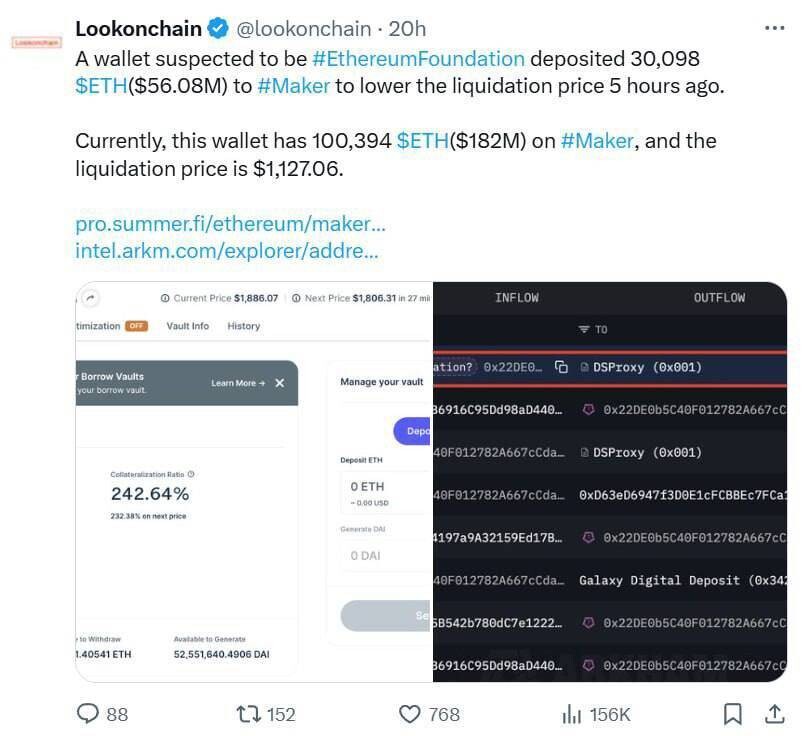
Task: Click the TO column filter icon
Action: (x=584, y=329)
